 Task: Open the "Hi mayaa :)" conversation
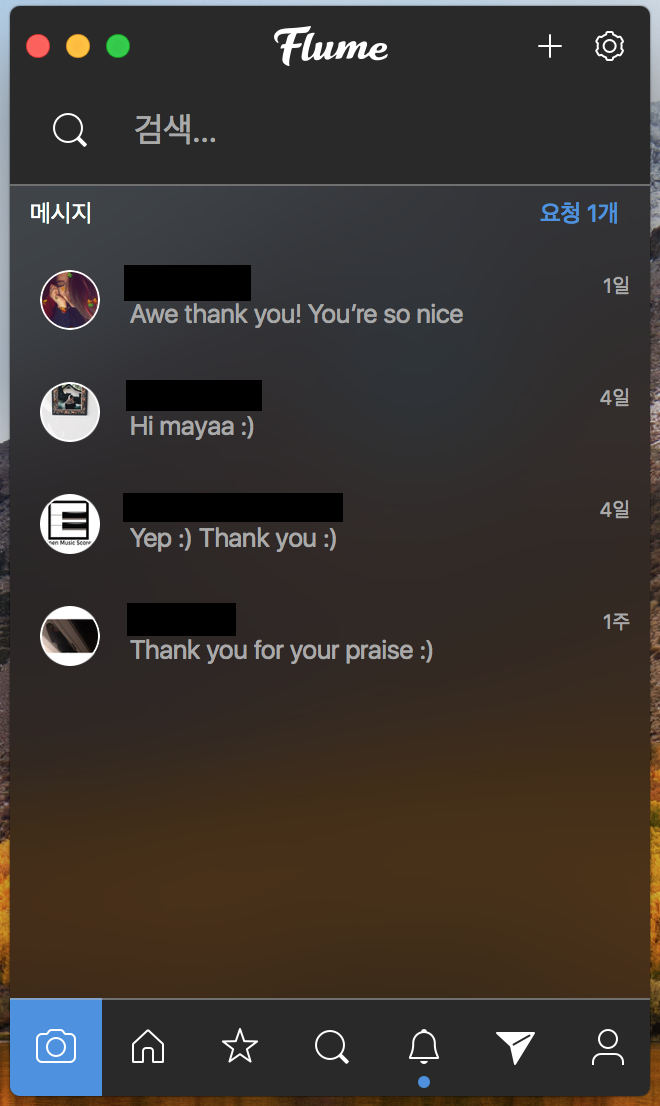[330, 412]
